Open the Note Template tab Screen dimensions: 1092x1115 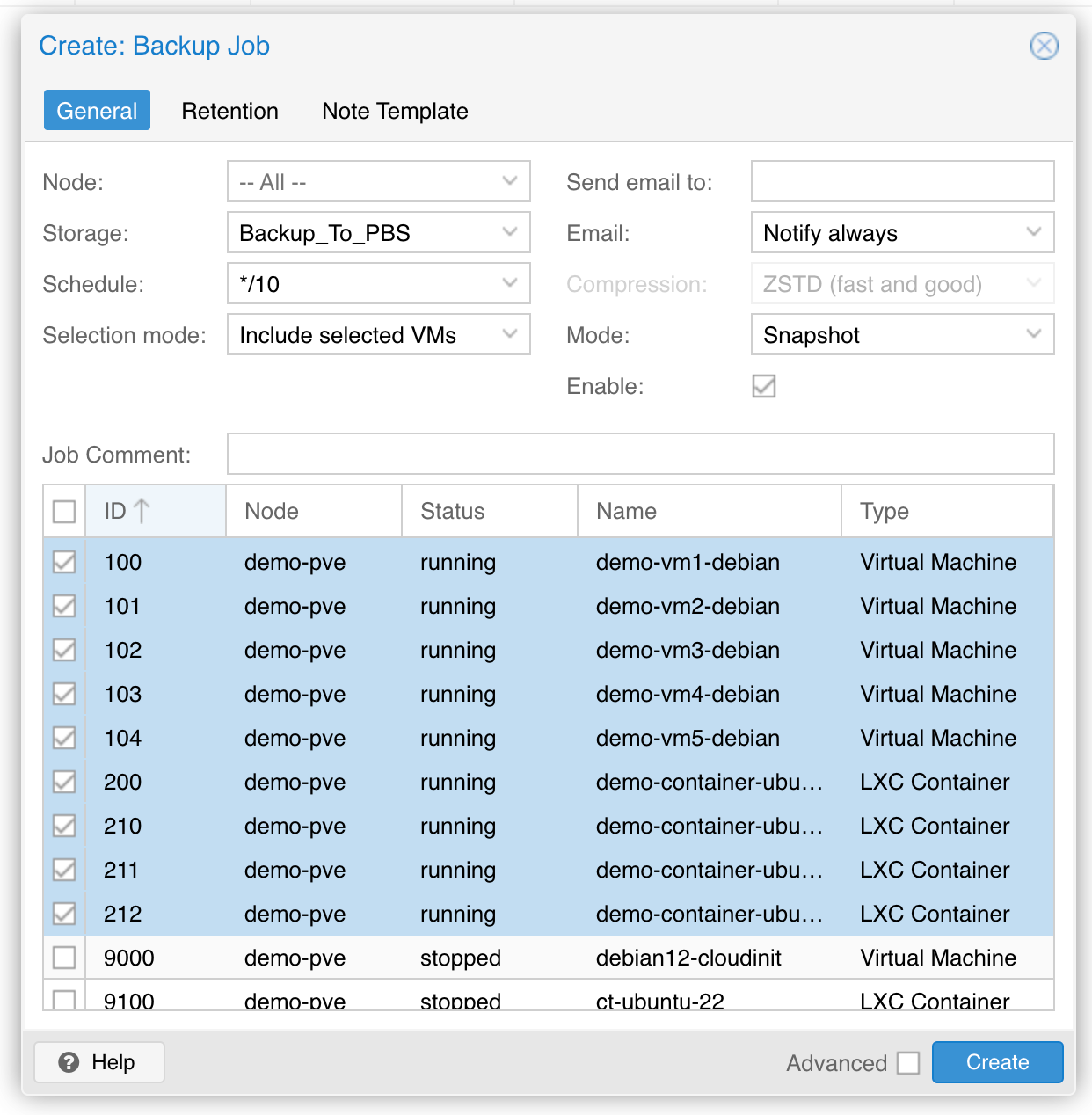point(395,111)
